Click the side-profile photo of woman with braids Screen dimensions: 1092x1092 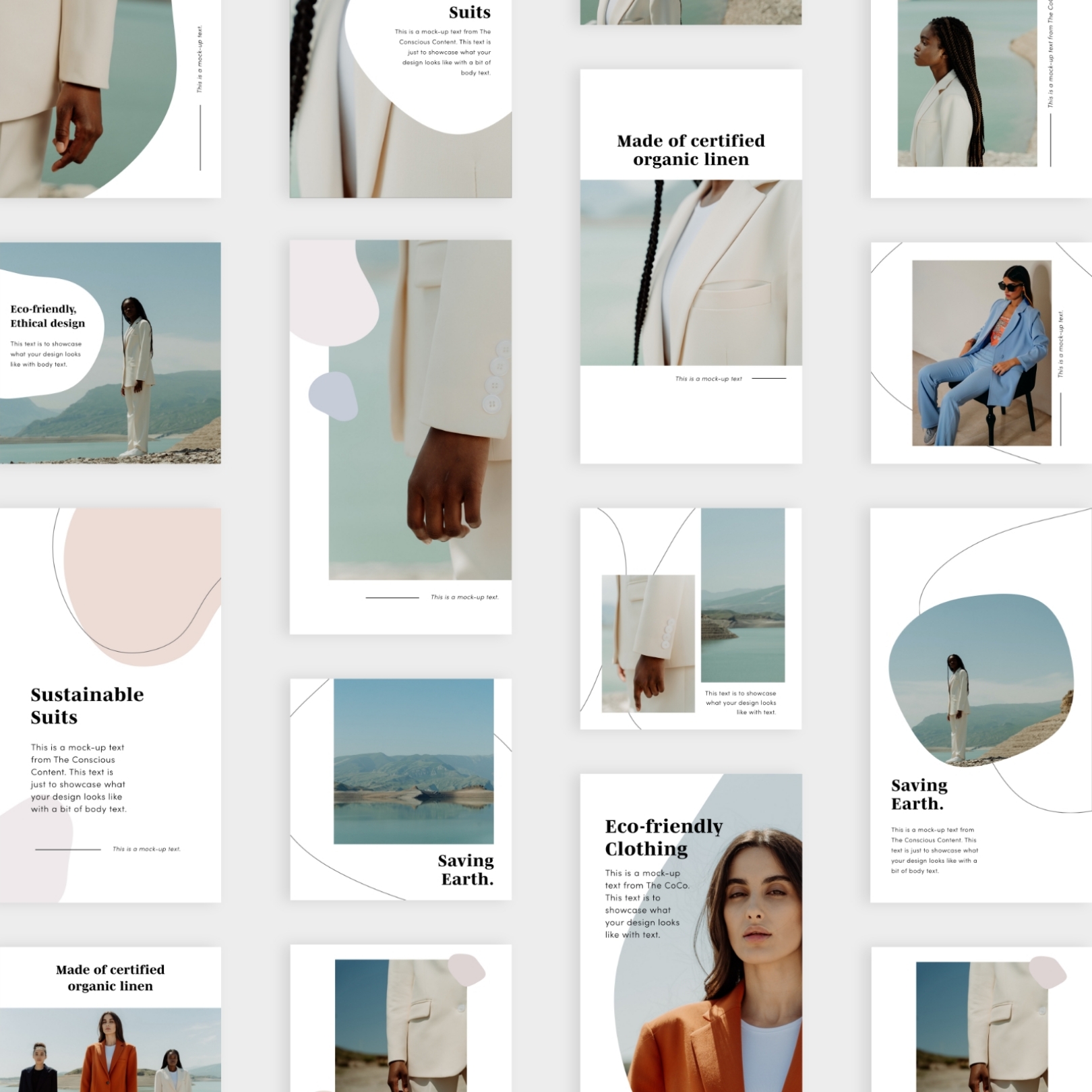point(967,83)
